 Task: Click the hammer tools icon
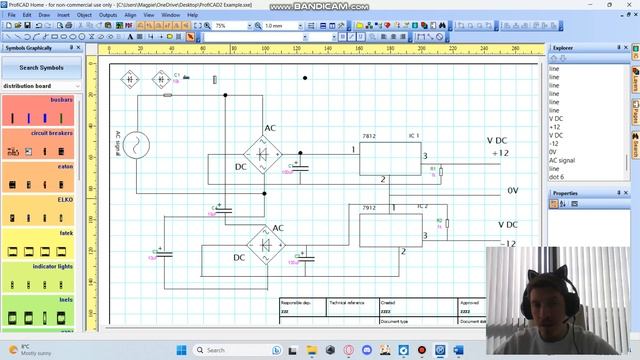point(341,25)
